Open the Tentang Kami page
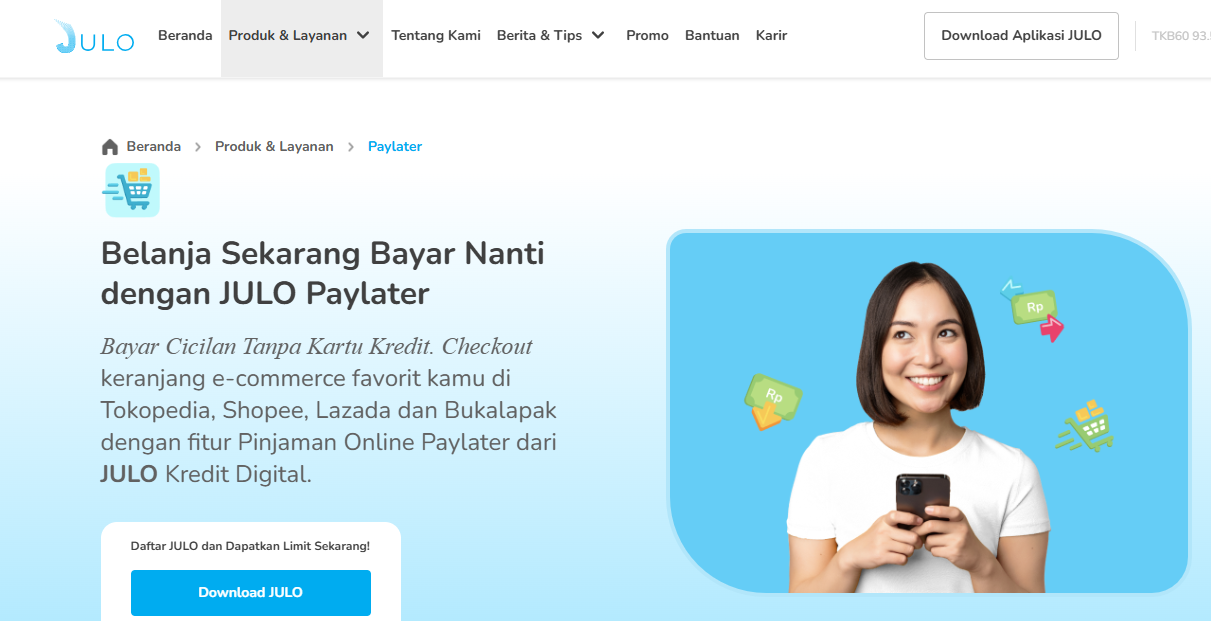Image resolution: width=1211 pixels, height=621 pixels. click(x=436, y=35)
